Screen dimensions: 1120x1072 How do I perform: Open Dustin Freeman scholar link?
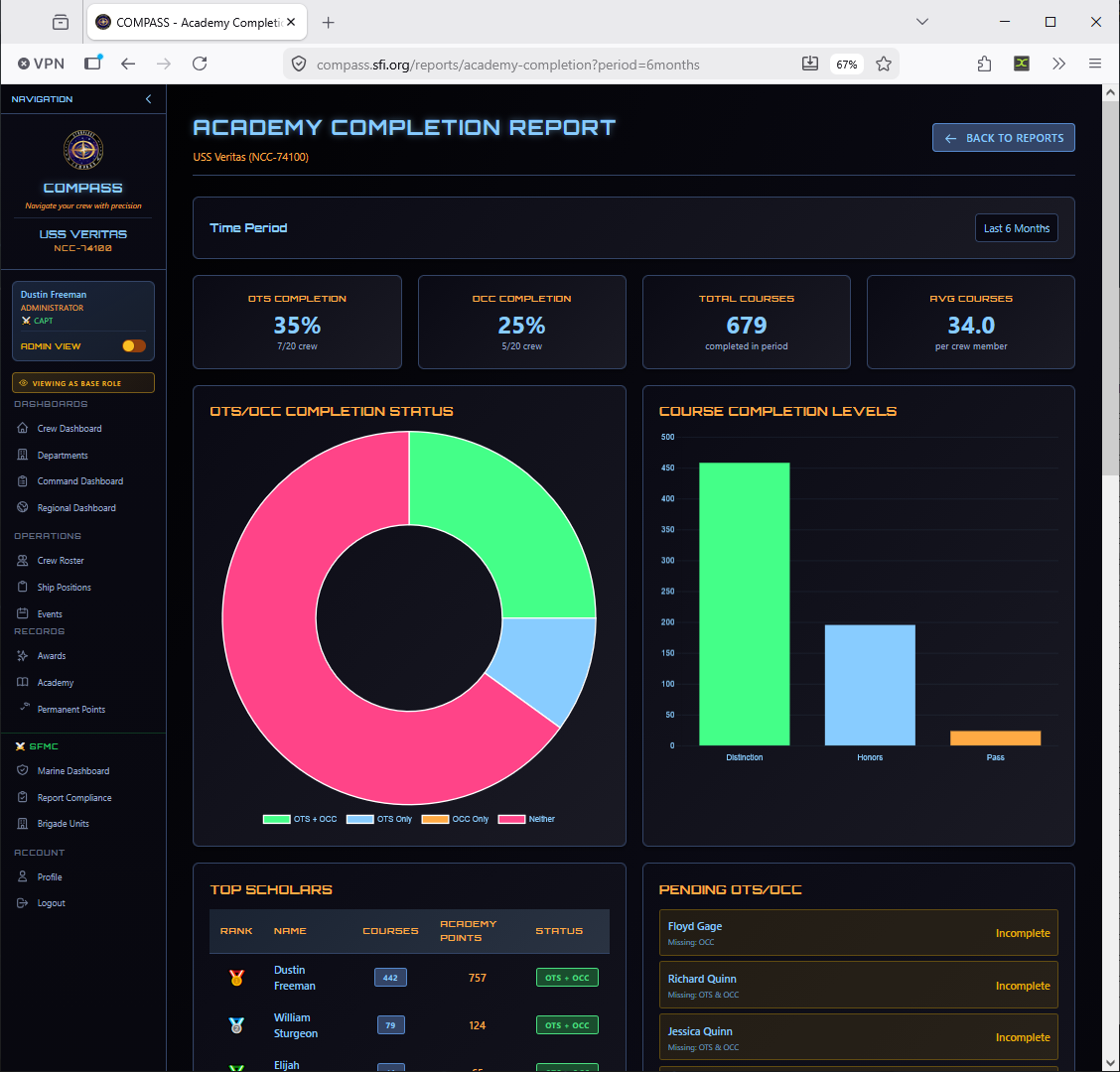point(294,978)
